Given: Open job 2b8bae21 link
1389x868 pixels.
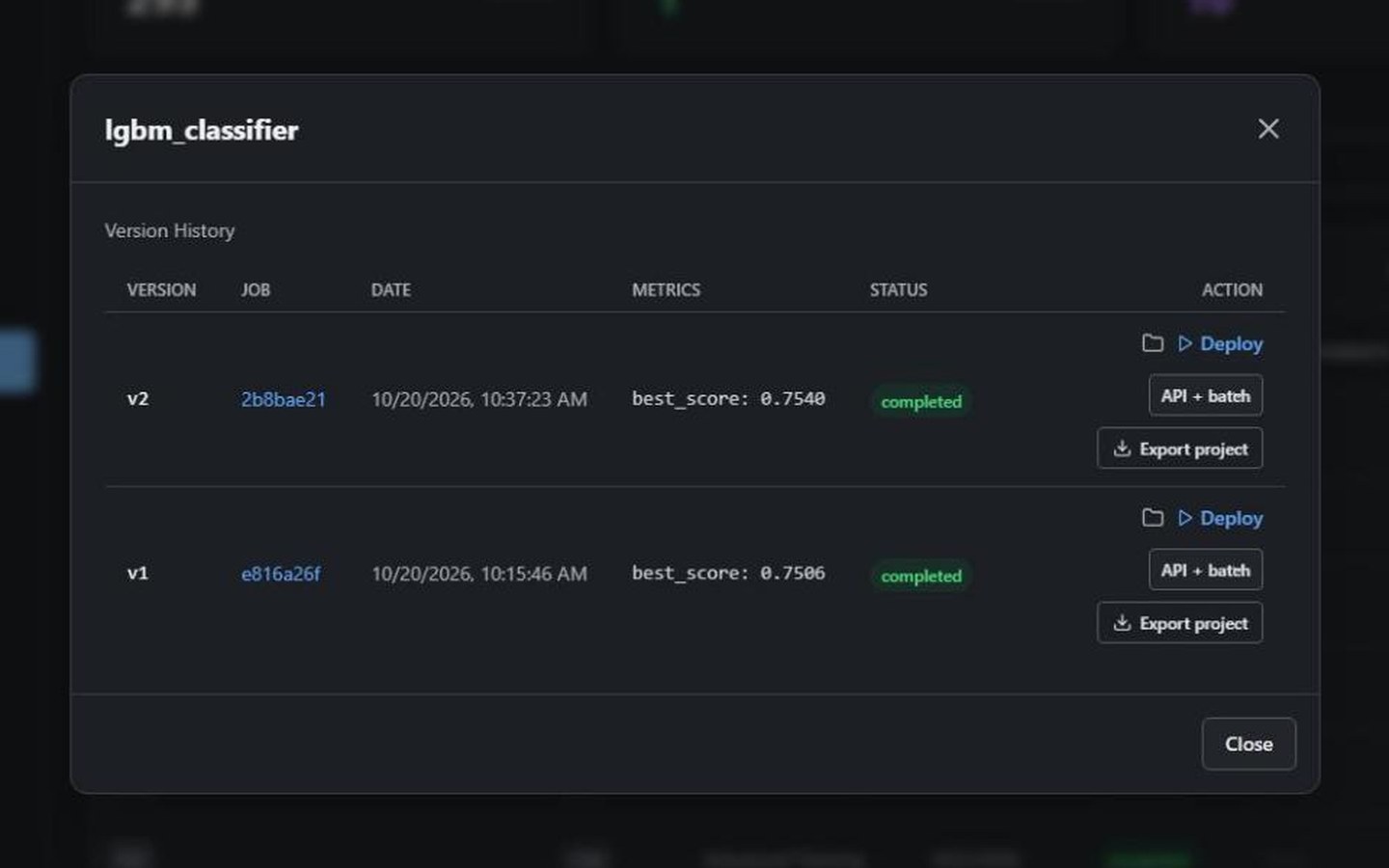Looking at the screenshot, I should [284, 399].
